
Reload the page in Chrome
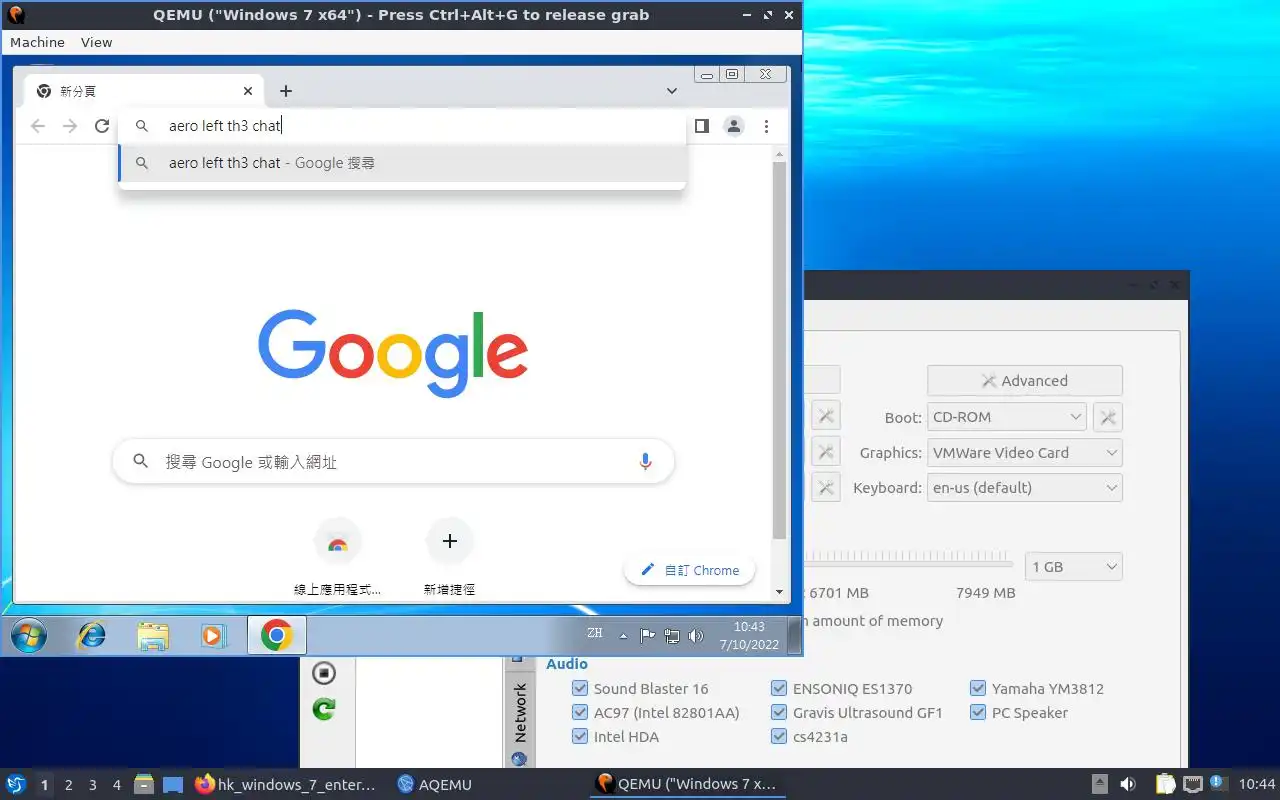pos(102,126)
